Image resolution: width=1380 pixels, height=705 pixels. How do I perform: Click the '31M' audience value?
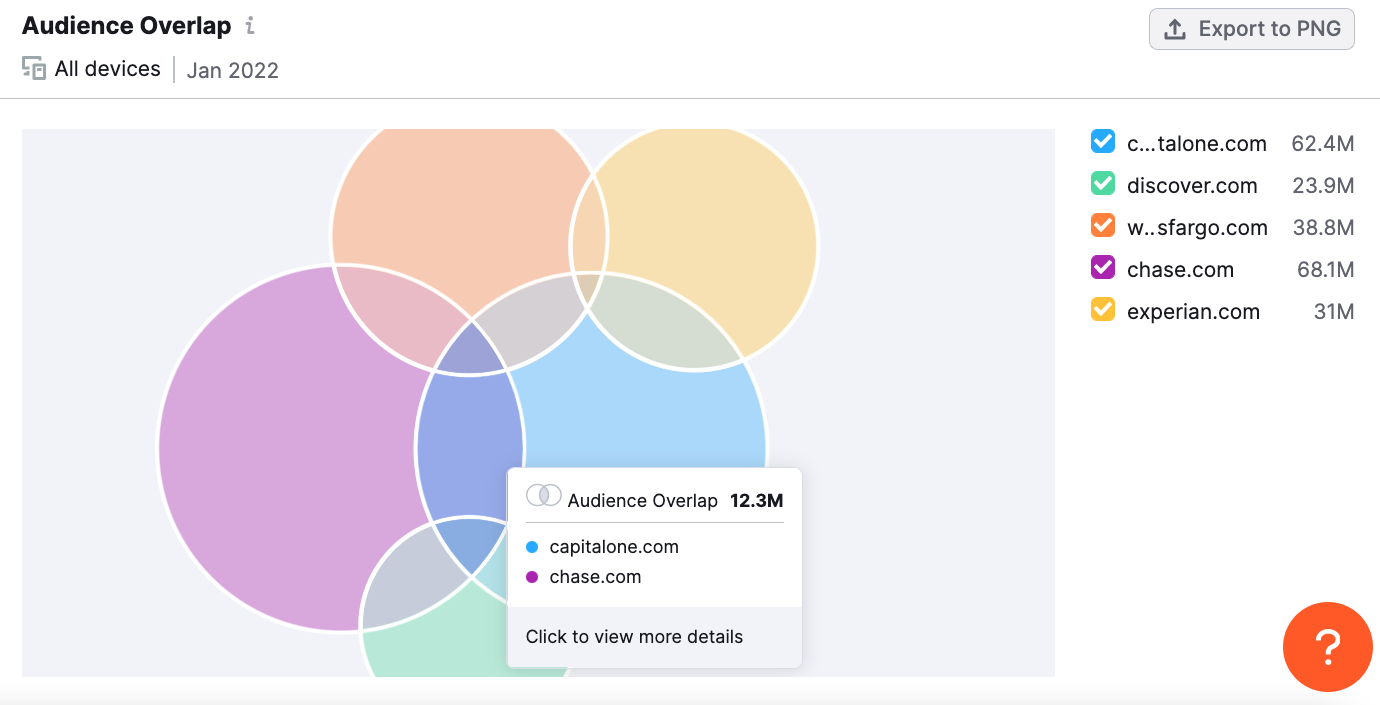coord(1334,312)
